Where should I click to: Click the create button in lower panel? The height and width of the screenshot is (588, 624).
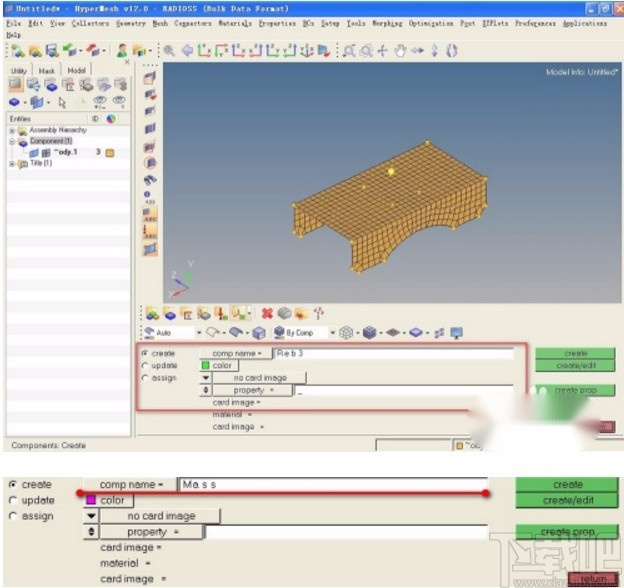pos(567,485)
